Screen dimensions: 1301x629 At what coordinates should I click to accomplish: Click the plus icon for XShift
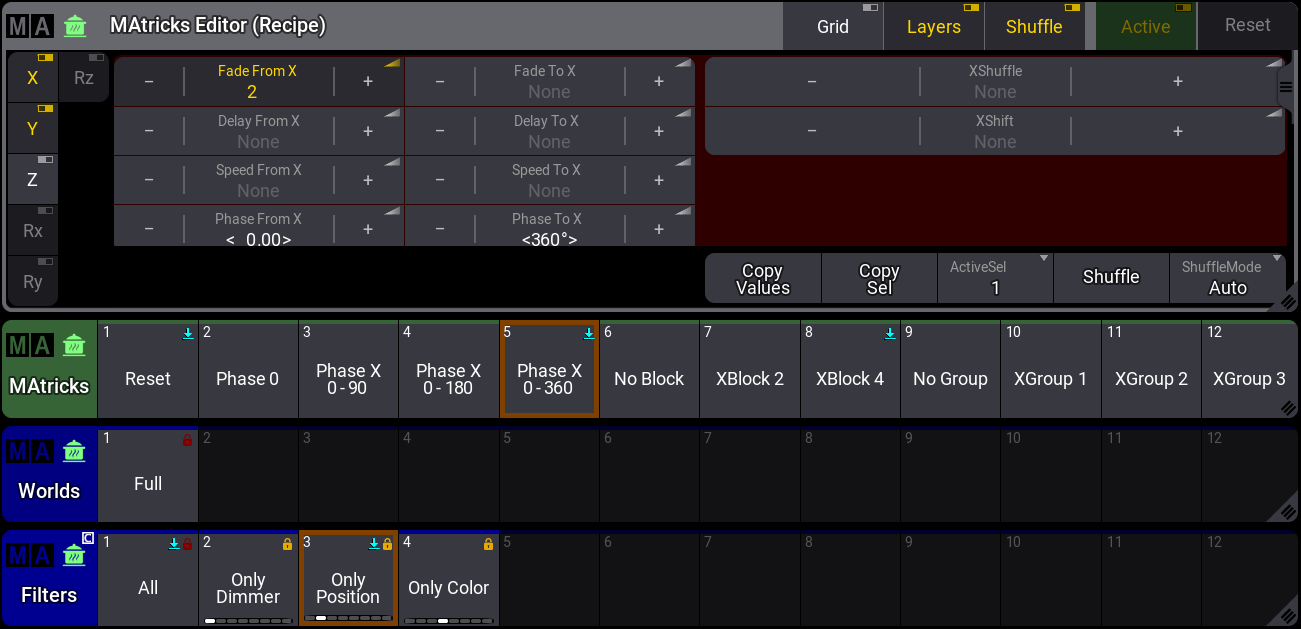pos(1178,131)
